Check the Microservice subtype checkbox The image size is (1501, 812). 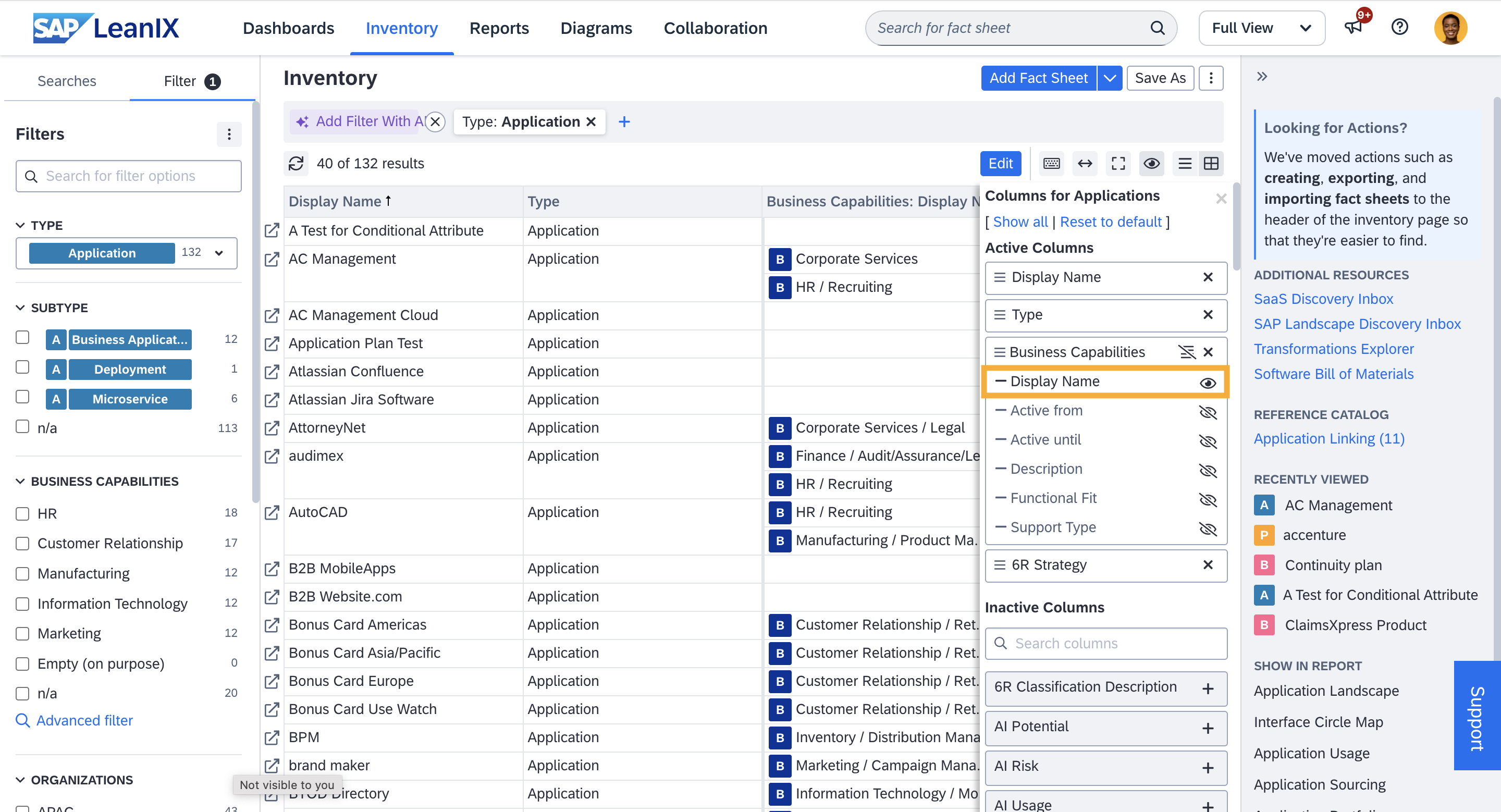coord(22,398)
